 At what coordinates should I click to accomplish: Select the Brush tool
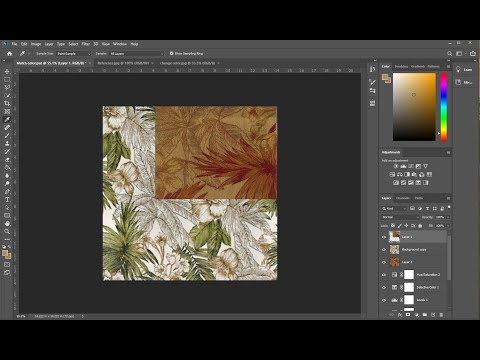click(7, 135)
